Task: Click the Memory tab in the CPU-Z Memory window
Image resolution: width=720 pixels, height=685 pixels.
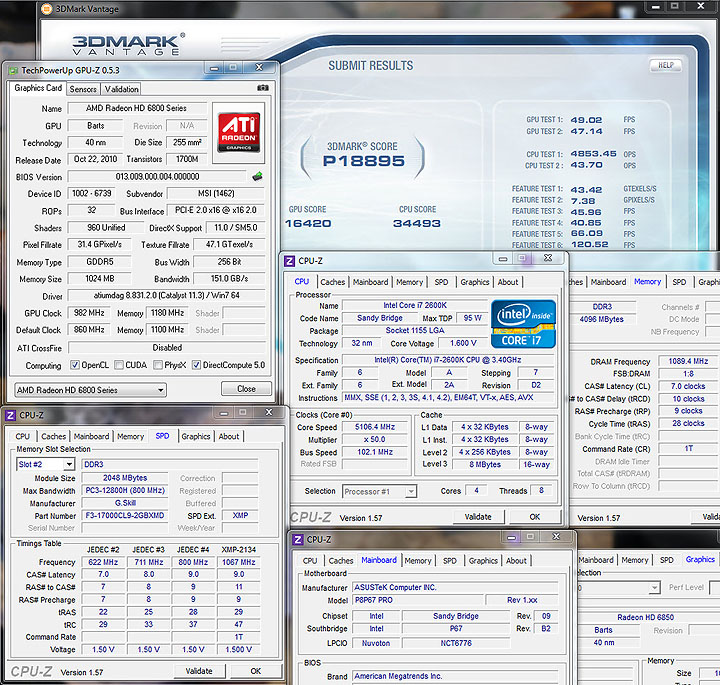Action: [x=647, y=282]
